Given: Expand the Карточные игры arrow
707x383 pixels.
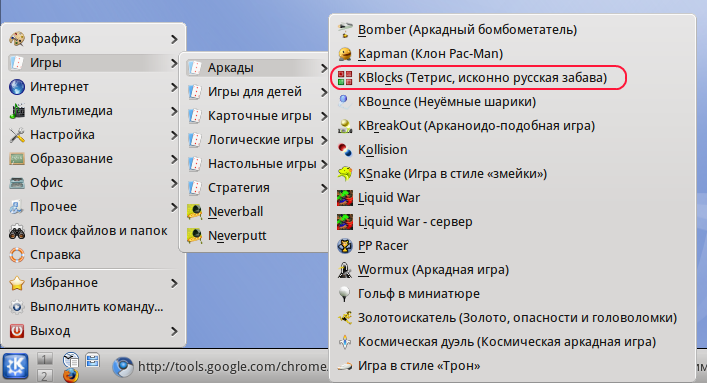Looking at the screenshot, I should pyautogui.click(x=323, y=116).
